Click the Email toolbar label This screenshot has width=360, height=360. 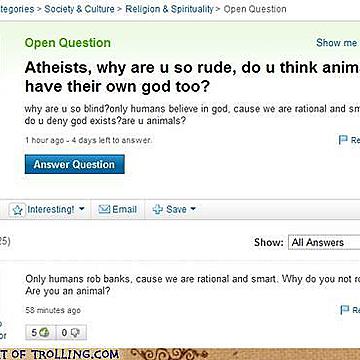[125, 209]
